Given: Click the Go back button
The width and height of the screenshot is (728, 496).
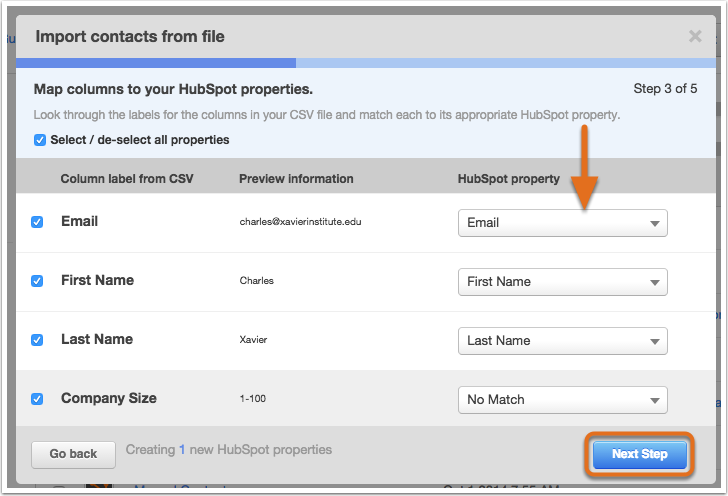Looking at the screenshot, I should (73, 454).
